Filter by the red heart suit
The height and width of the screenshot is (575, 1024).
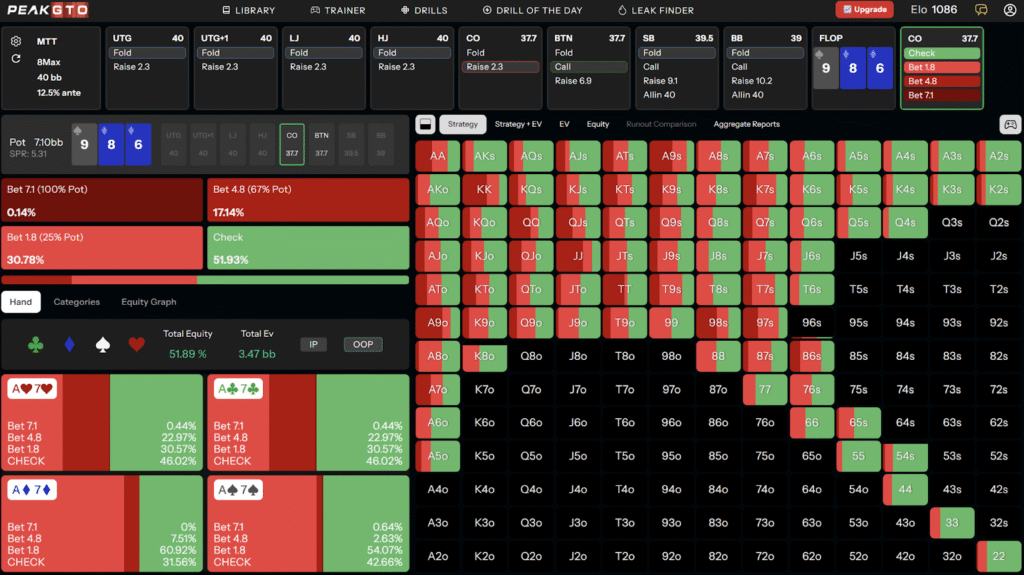pyautogui.click(x=136, y=345)
